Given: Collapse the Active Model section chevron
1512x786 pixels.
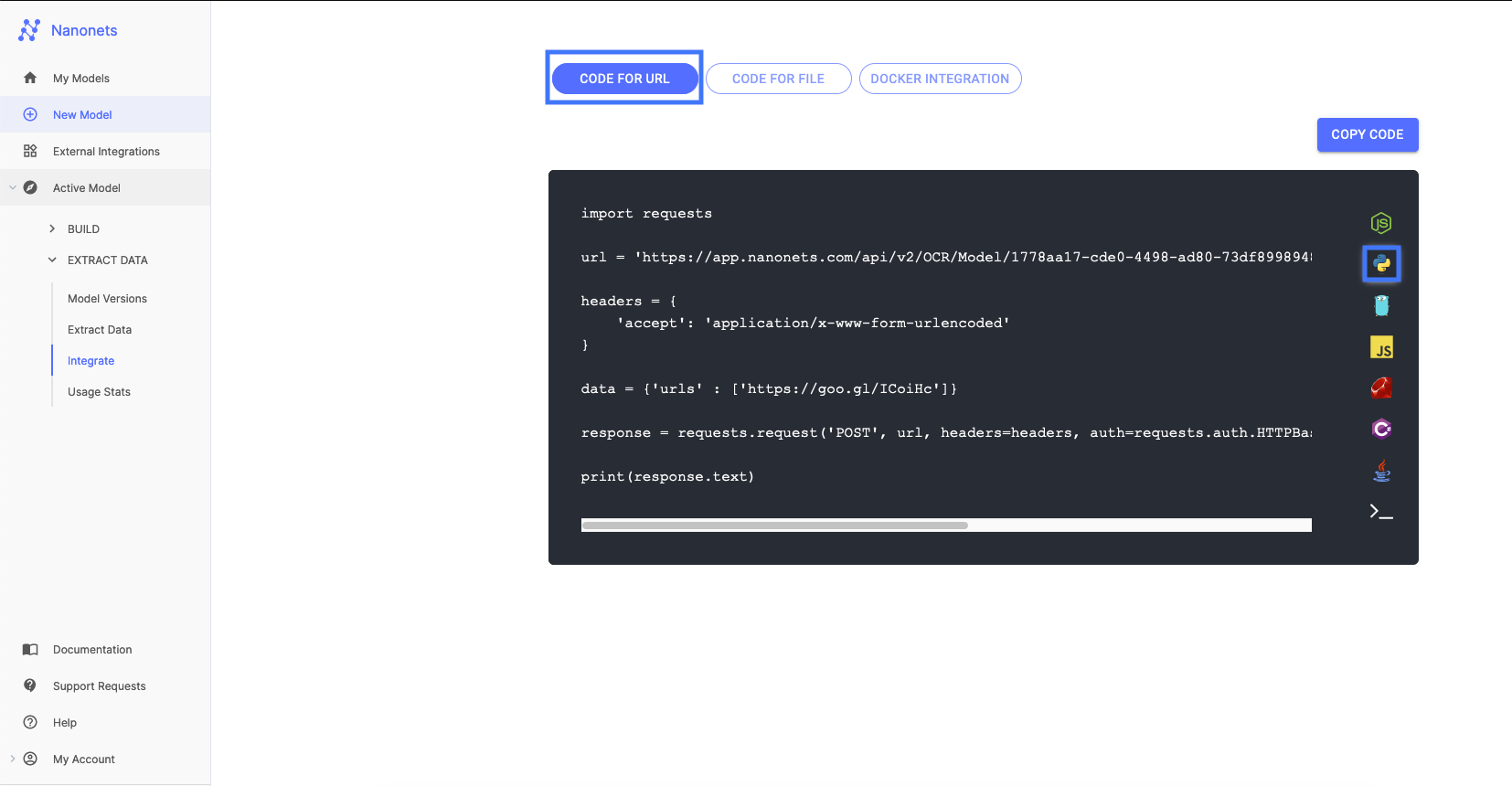Looking at the screenshot, I should pyautogui.click(x=12, y=187).
